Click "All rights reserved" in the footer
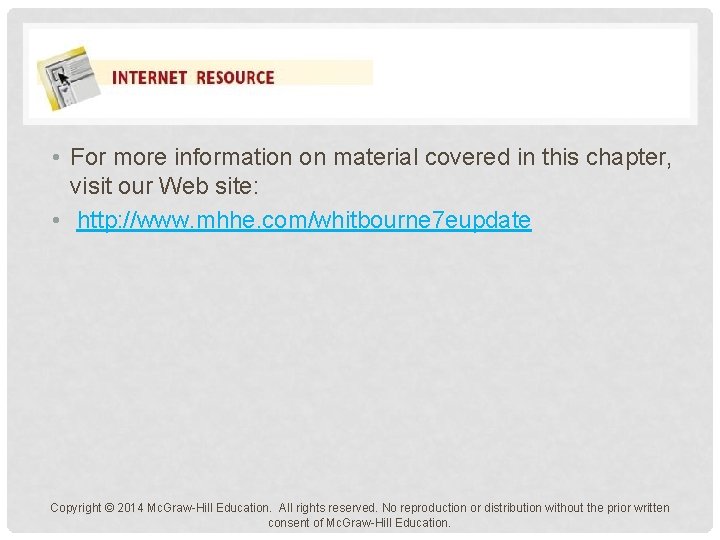The image size is (720, 540). pyautogui.click(x=327, y=508)
